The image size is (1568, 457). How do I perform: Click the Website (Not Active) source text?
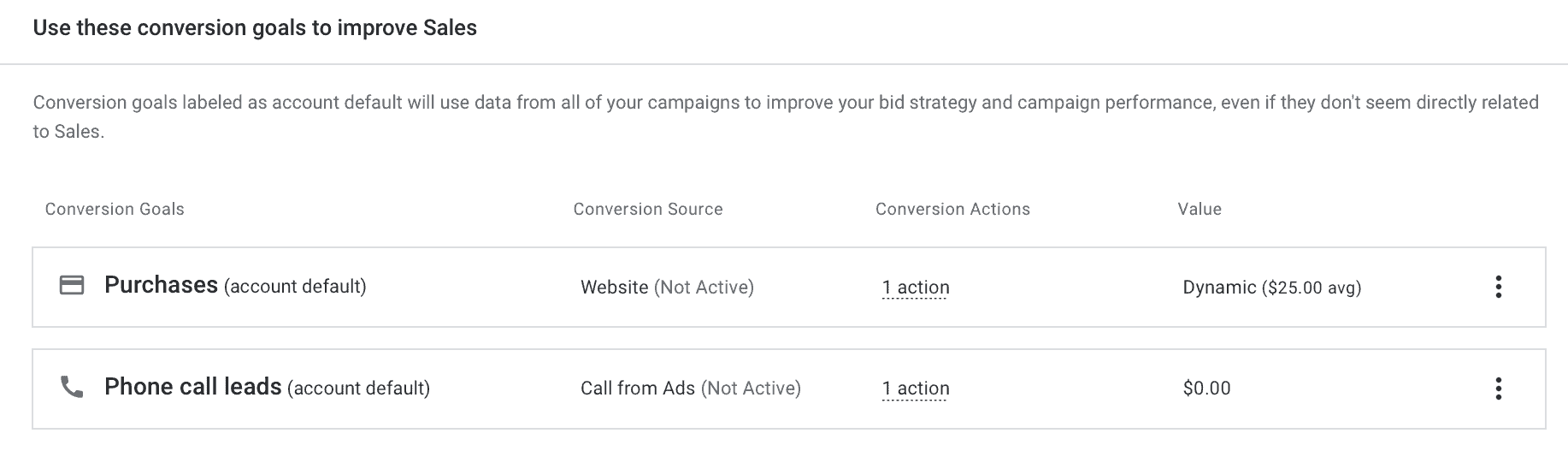click(667, 288)
